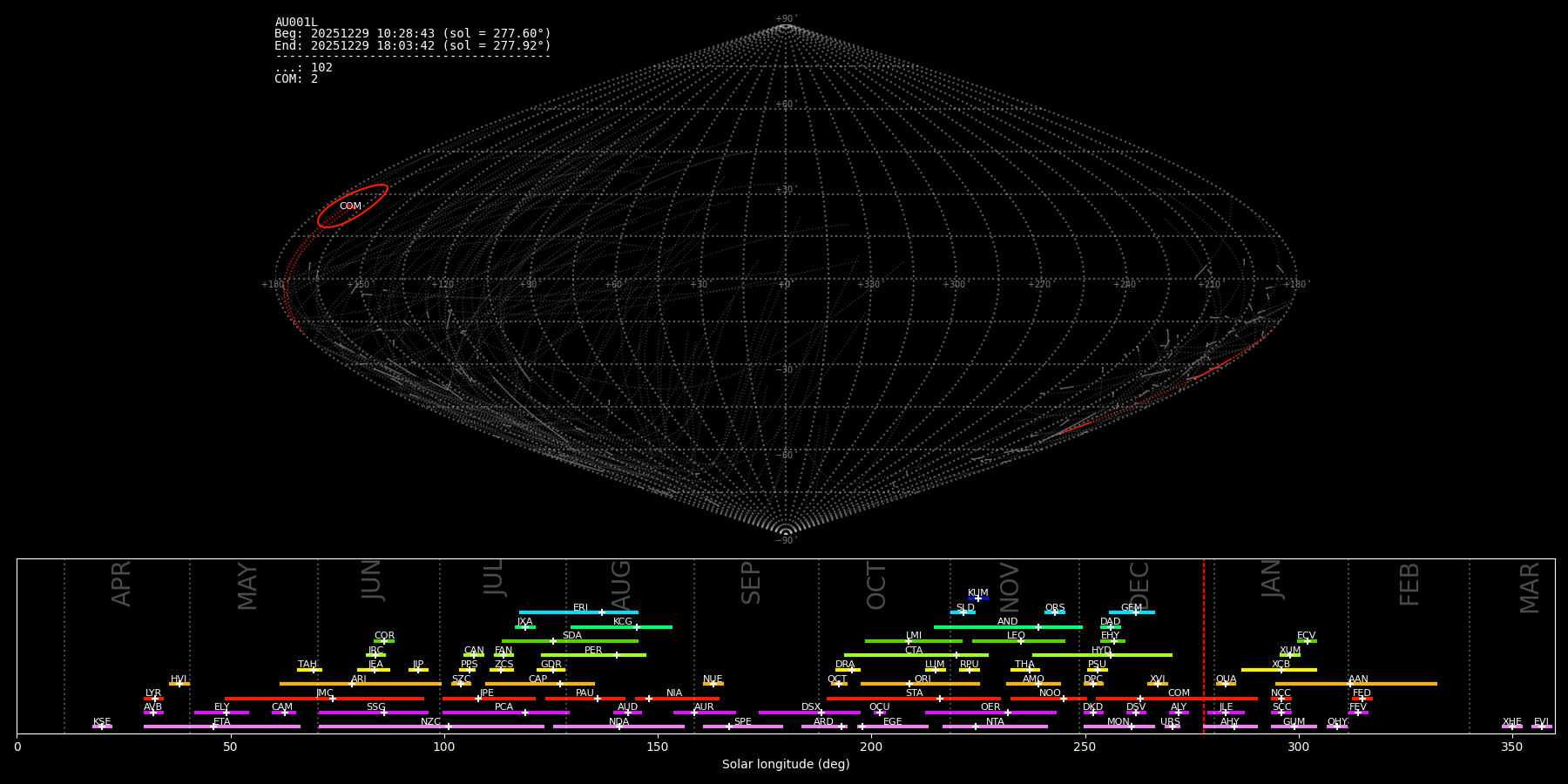Click the NUE shower label
The height and width of the screenshot is (784, 1568).
click(713, 679)
